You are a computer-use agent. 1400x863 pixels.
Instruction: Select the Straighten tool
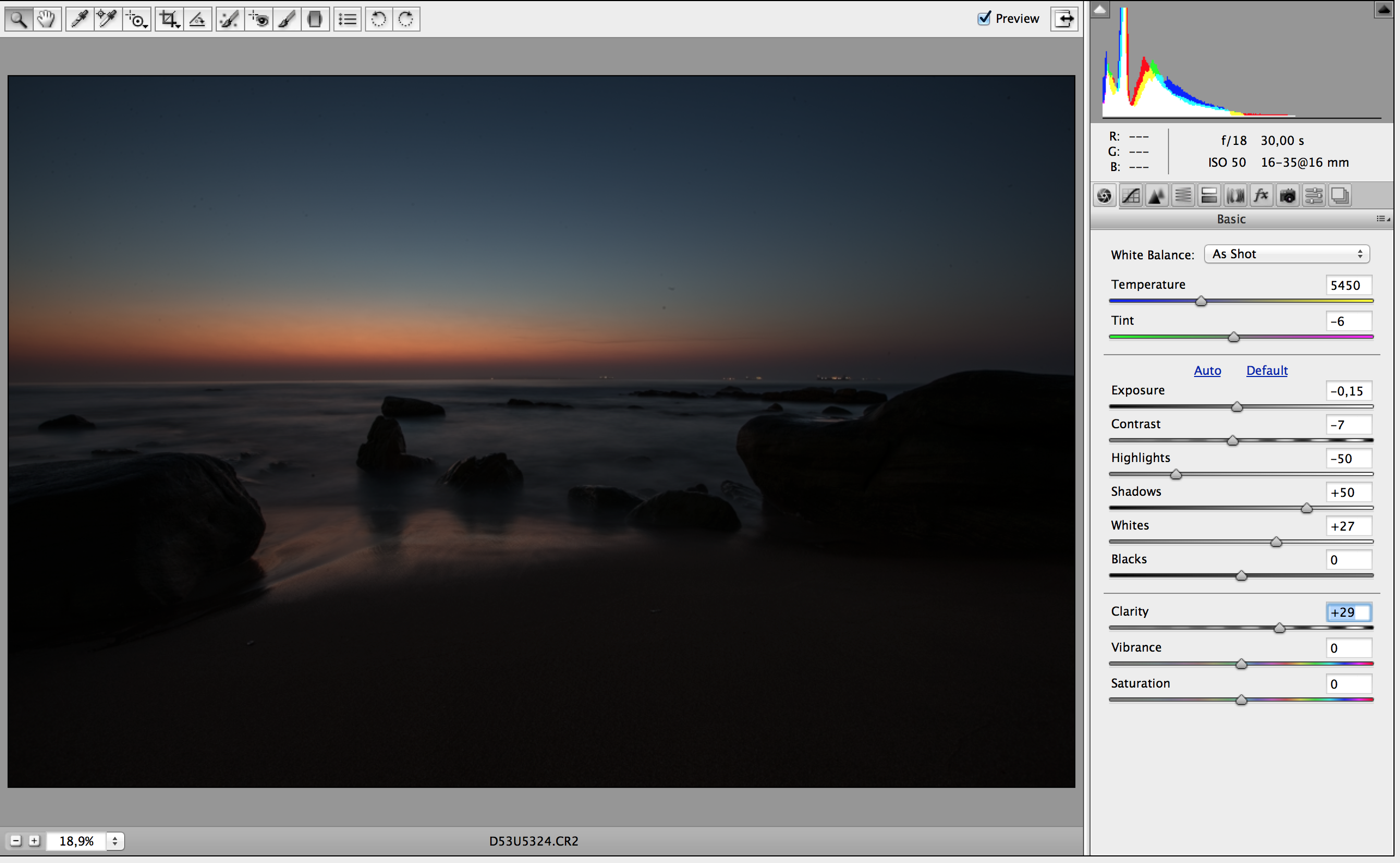(x=198, y=20)
